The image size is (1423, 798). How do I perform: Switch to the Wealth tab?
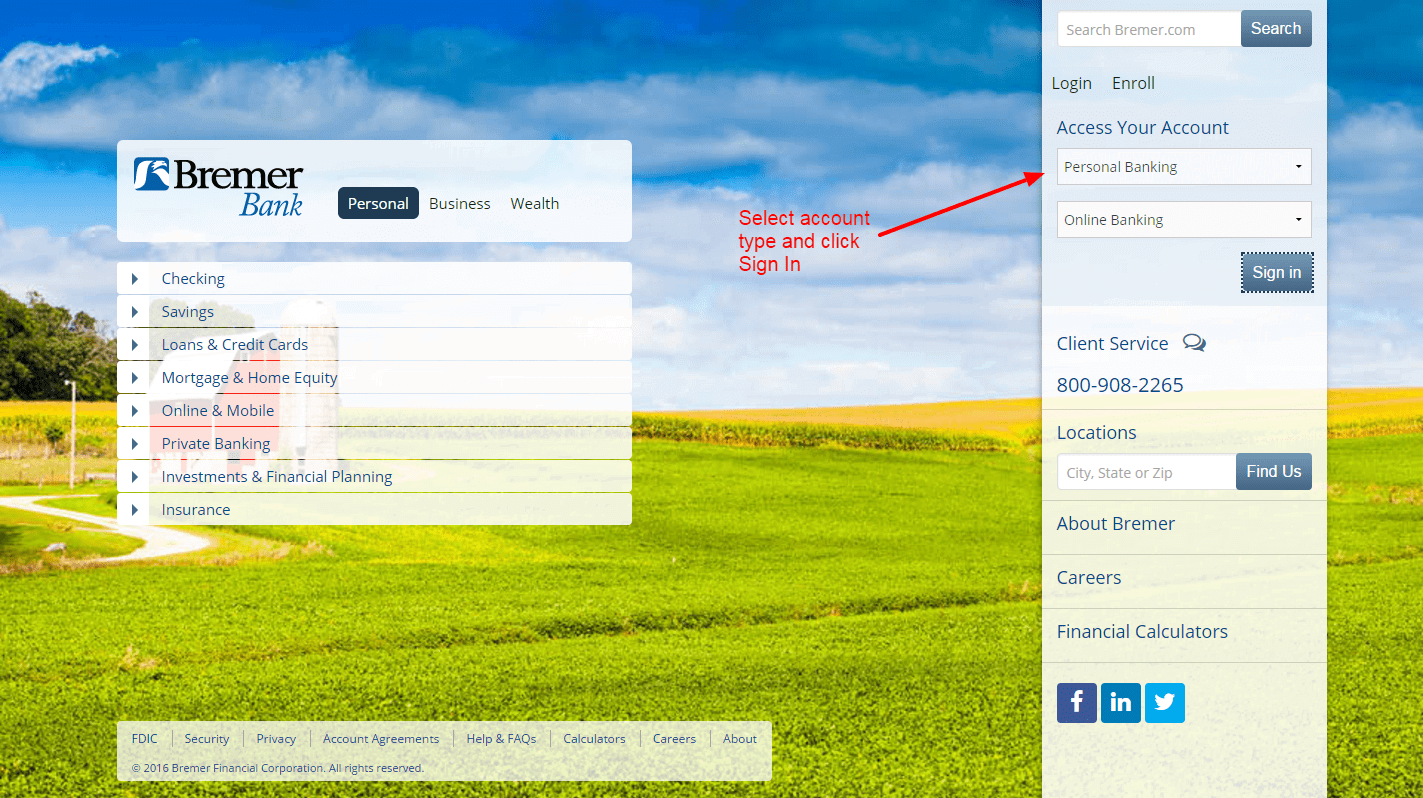click(x=535, y=203)
